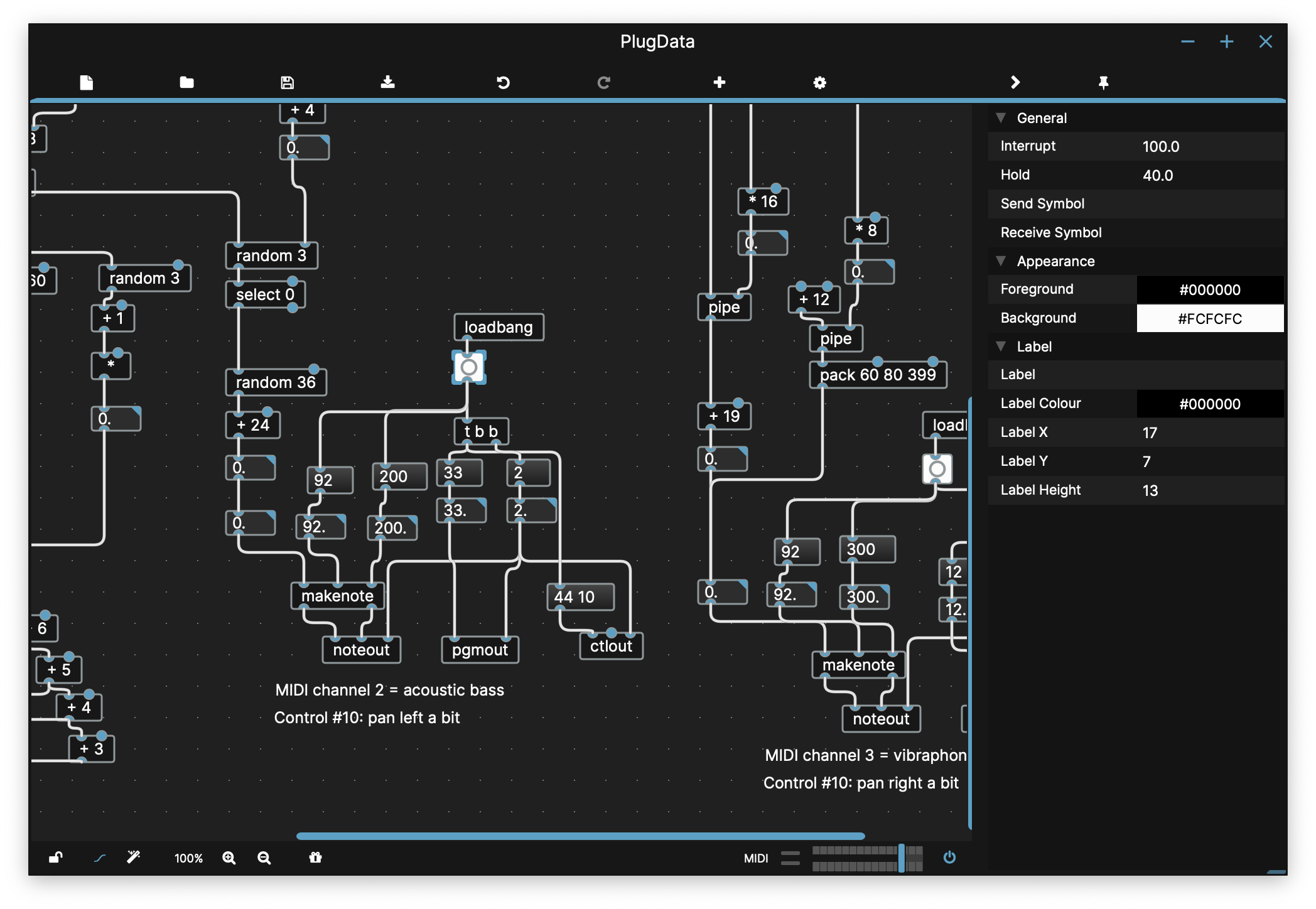1316x909 pixels.
Task: Select the MIDI power toggle button
Action: [947, 858]
